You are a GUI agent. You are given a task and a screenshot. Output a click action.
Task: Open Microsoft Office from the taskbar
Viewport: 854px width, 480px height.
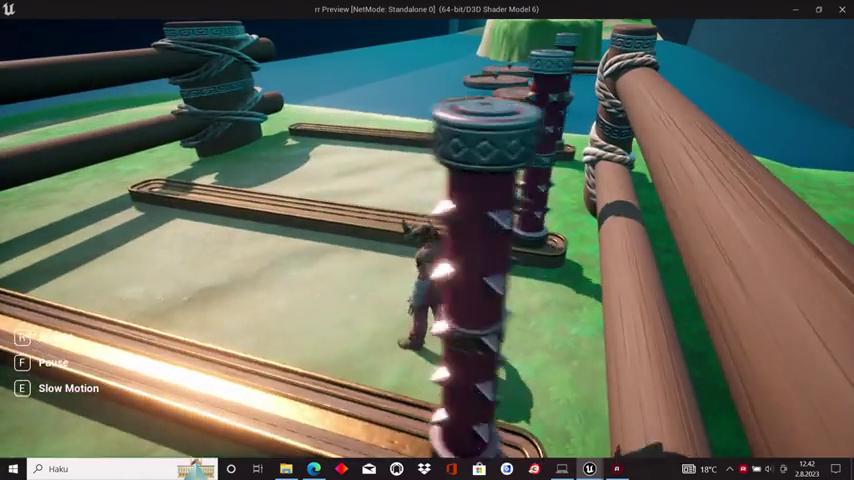pos(452,469)
